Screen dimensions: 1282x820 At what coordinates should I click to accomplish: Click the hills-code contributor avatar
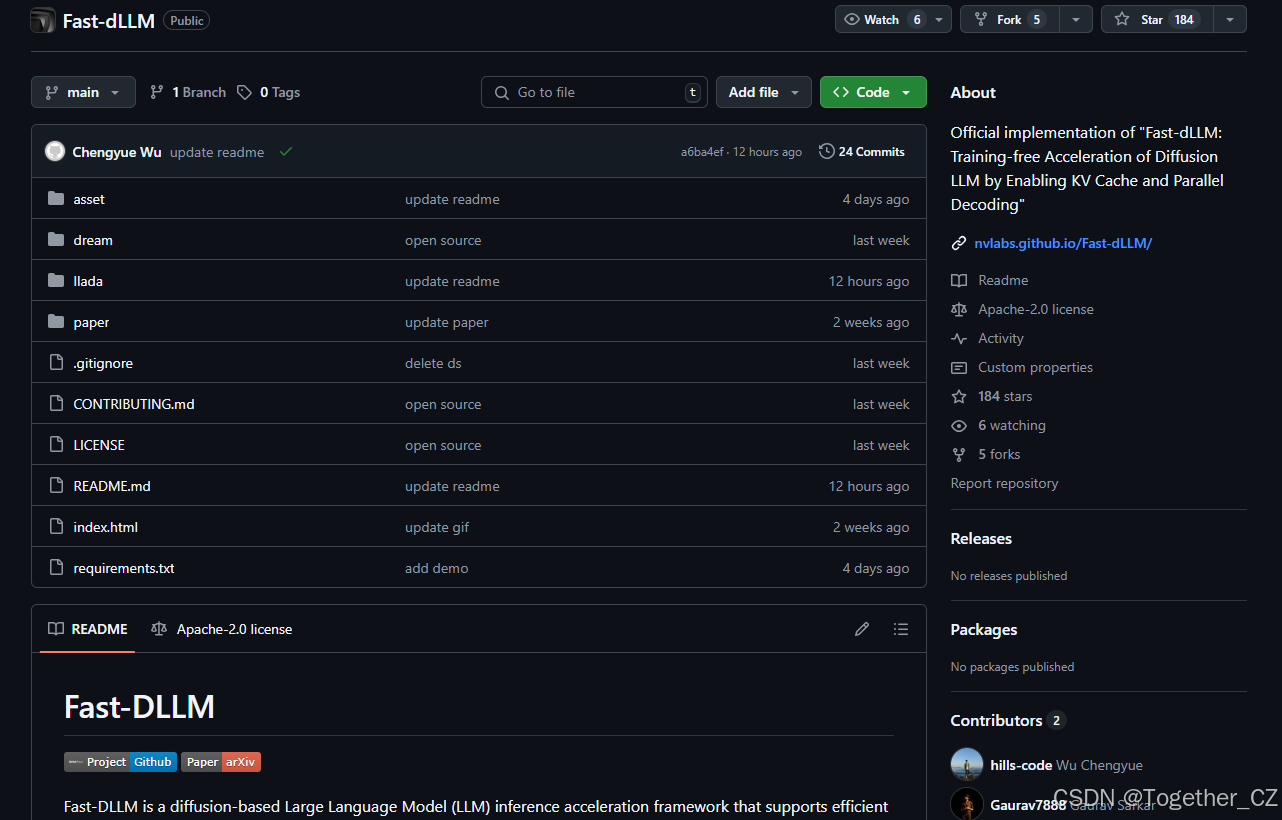pyautogui.click(x=967, y=765)
